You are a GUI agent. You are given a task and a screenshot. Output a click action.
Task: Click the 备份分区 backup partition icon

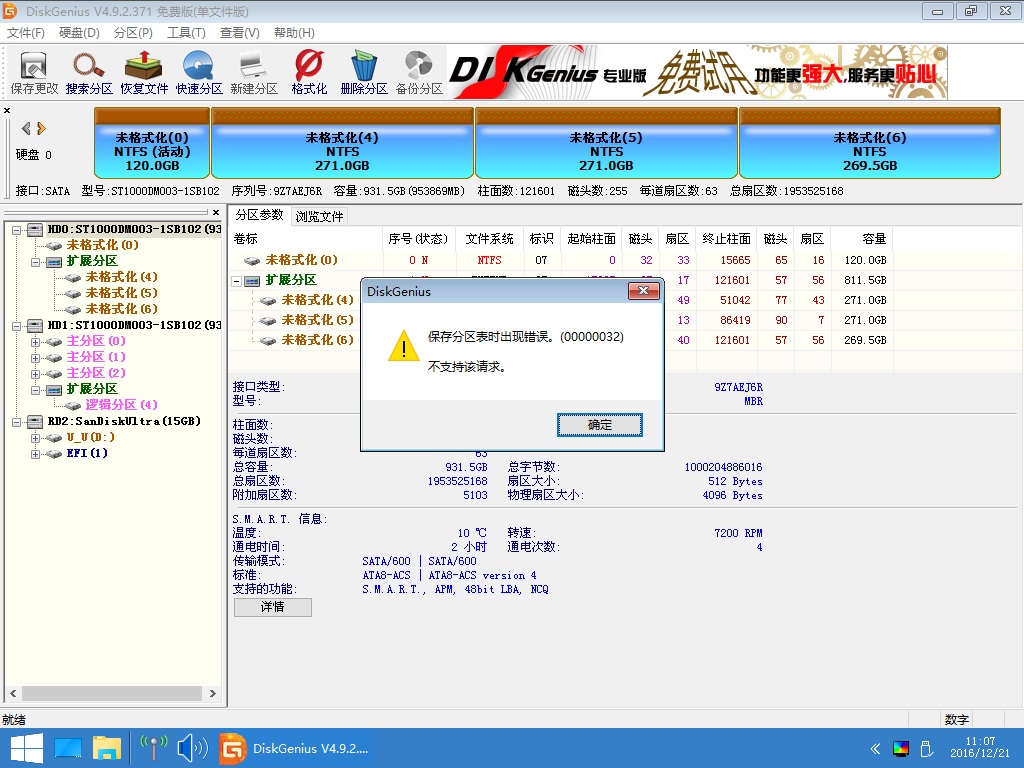419,72
